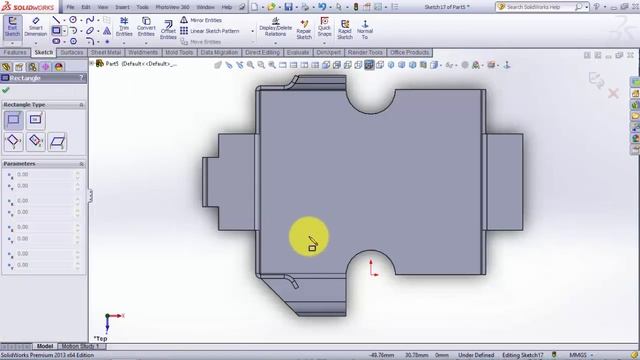Screen dimensions: 640x360
Task: Select the Circle sketch tool
Action: [73, 20]
